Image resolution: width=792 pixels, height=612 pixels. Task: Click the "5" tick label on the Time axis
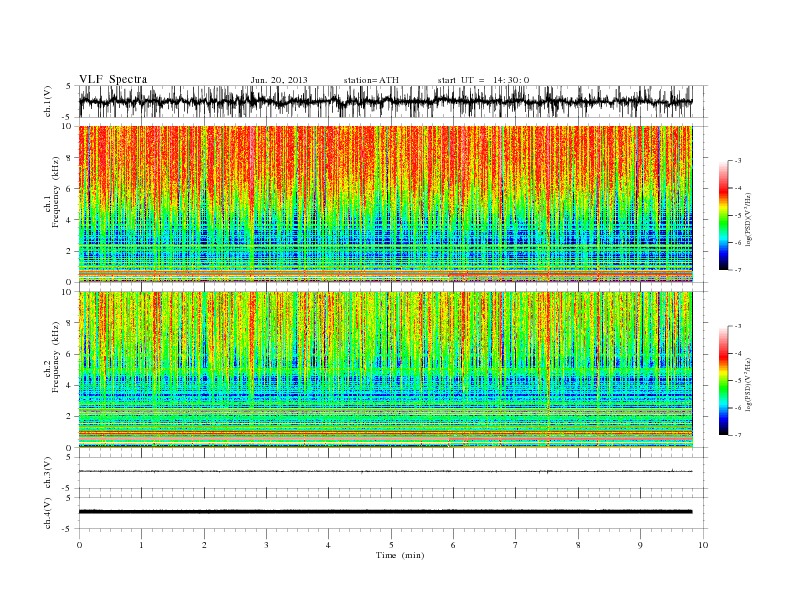point(391,545)
